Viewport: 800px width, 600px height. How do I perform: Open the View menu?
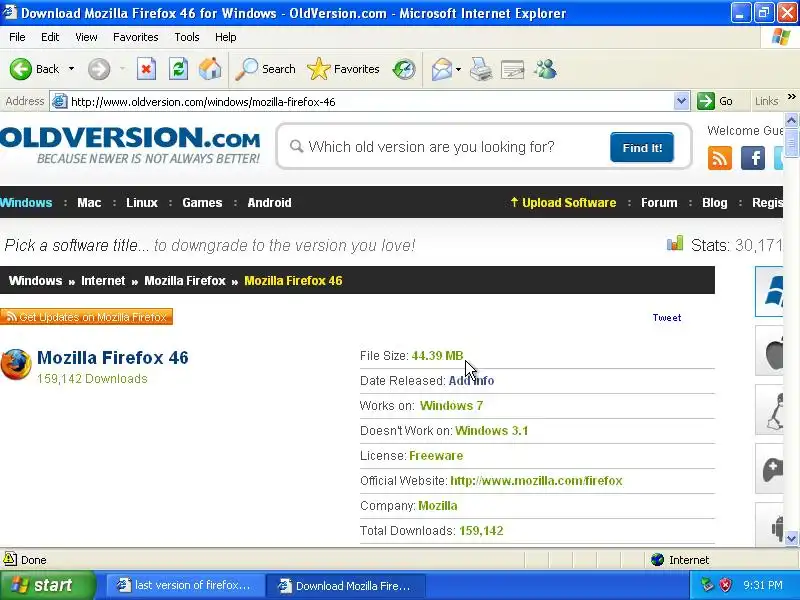coord(86,37)
